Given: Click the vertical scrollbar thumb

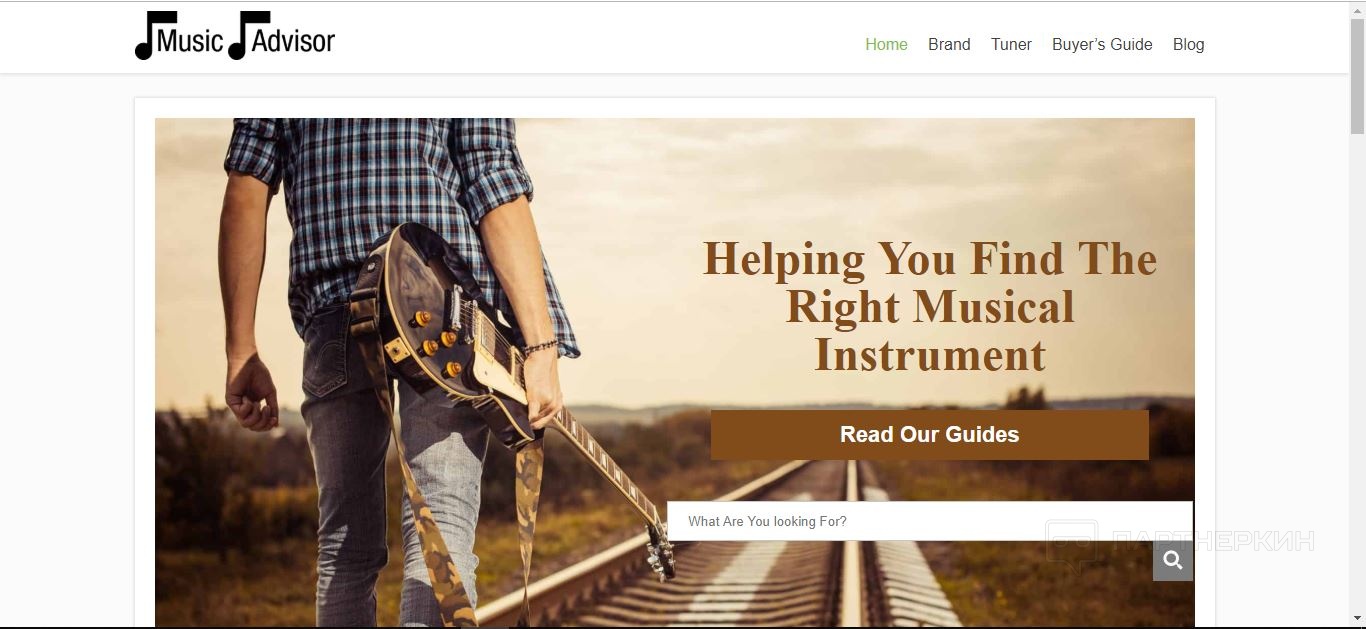Looking at the screenshot, I should click(1357, 76).
